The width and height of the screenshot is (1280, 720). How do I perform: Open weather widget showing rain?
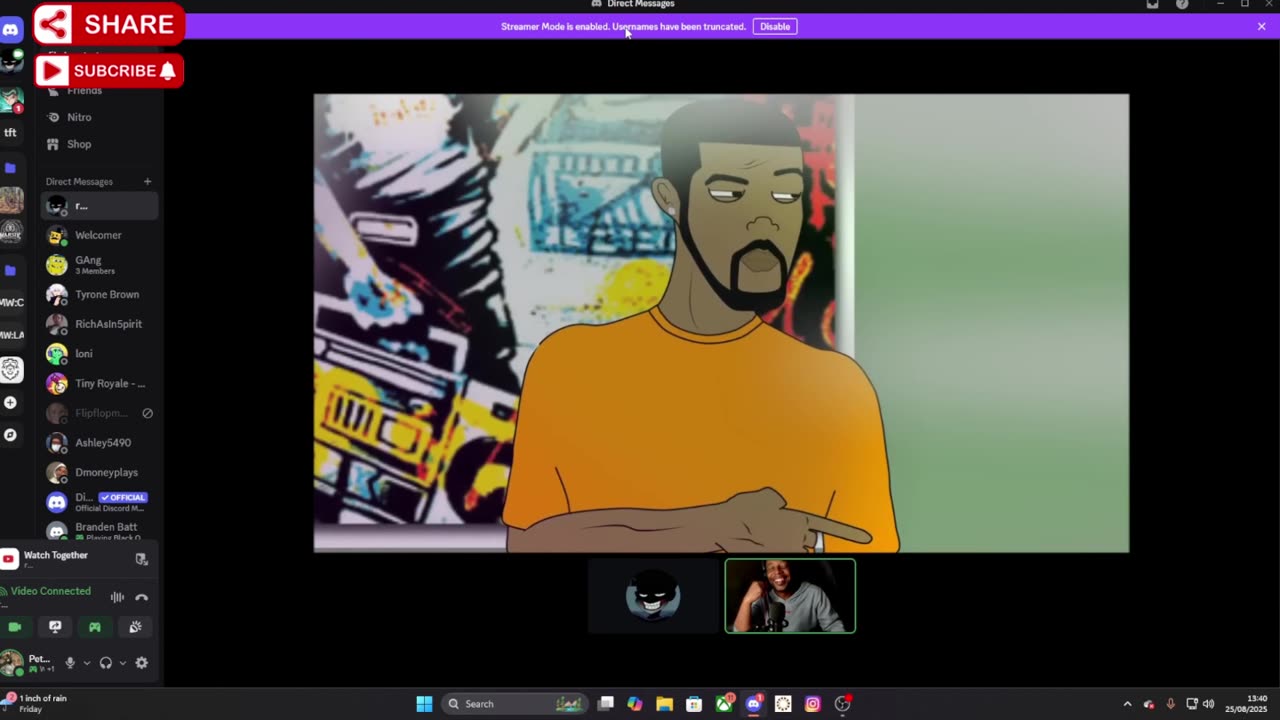click(x=36, y=703)
